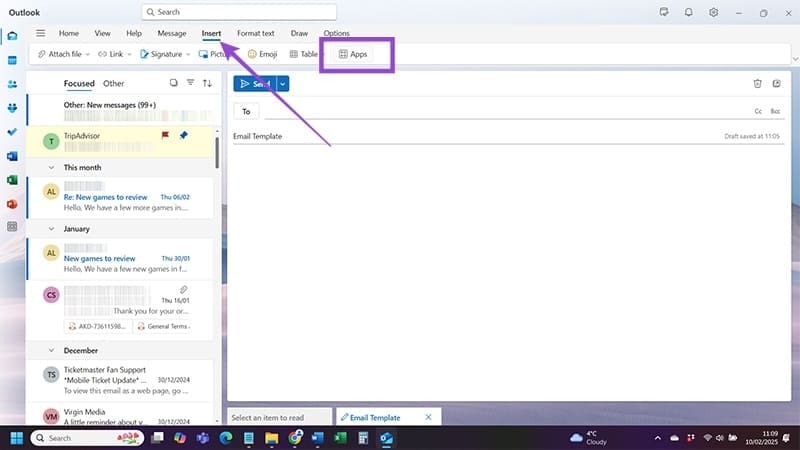Click the select messages icon

[173, 83]
